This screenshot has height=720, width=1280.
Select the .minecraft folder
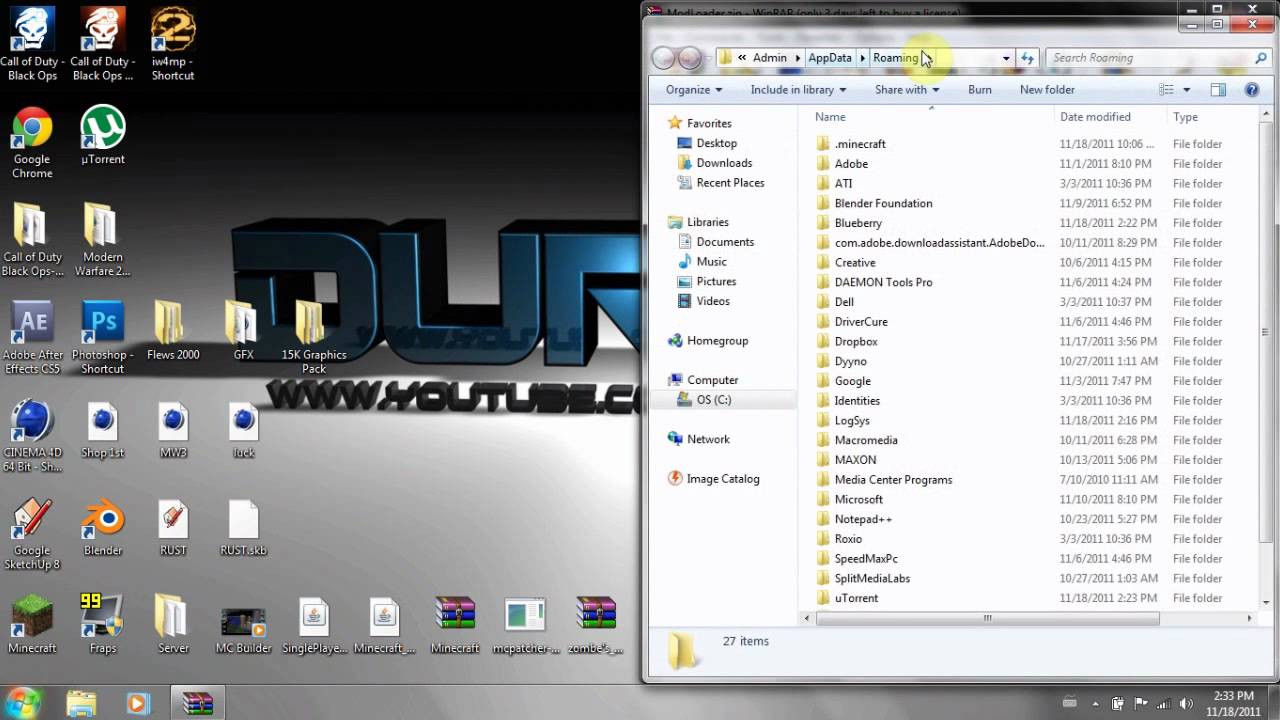[x=860, y=144]
